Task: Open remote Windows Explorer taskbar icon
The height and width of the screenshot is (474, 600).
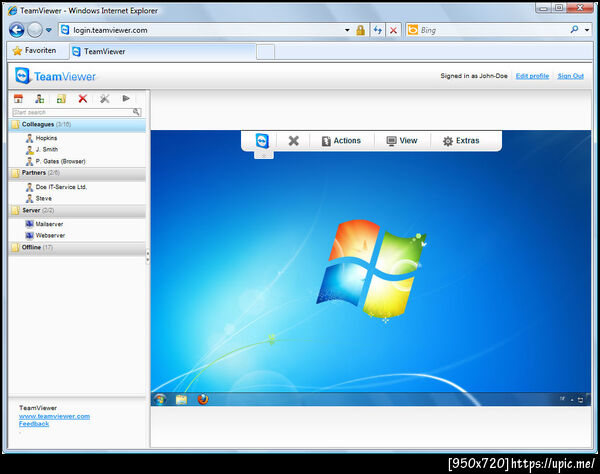Action: pyautogui.click(x=181, y=399)
